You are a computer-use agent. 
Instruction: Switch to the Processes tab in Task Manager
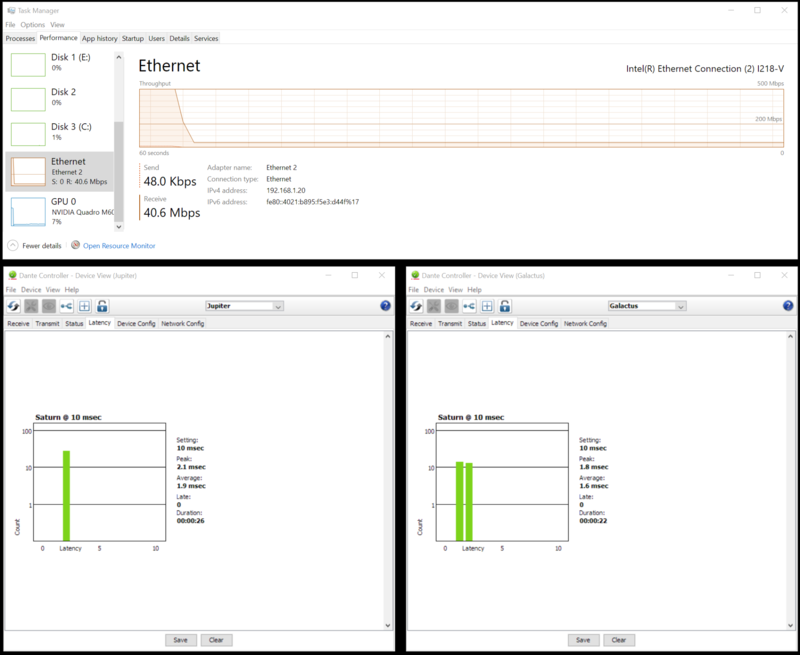(21, 38)
